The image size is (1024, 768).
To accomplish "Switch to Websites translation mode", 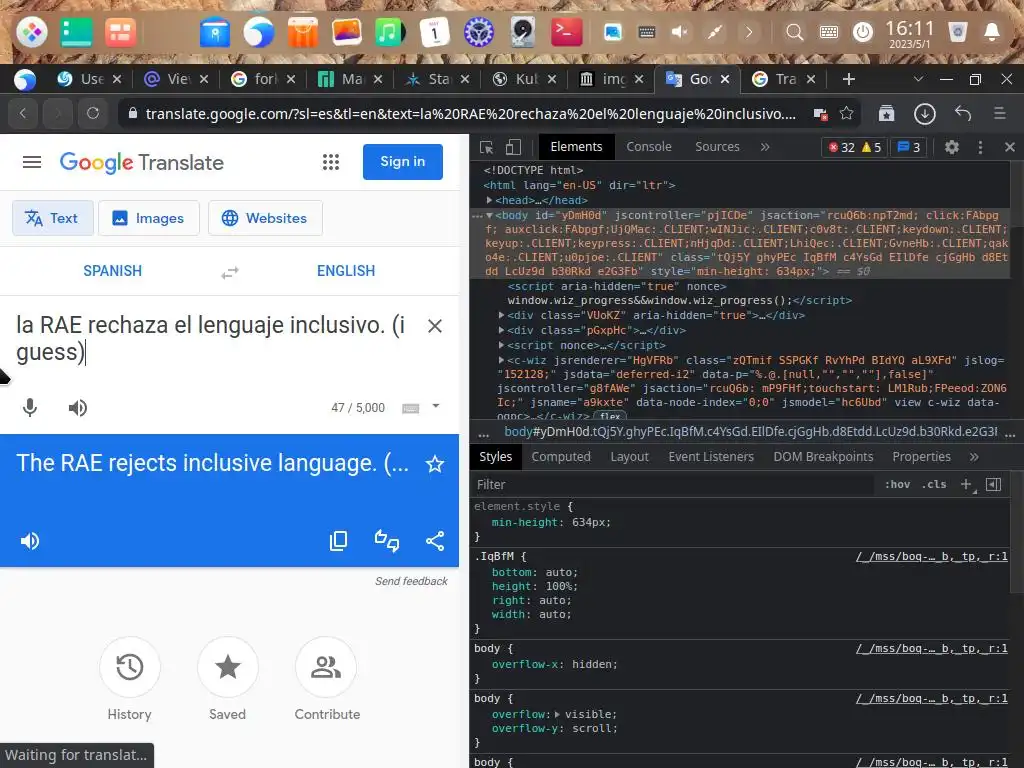I will tap(265, 218).
